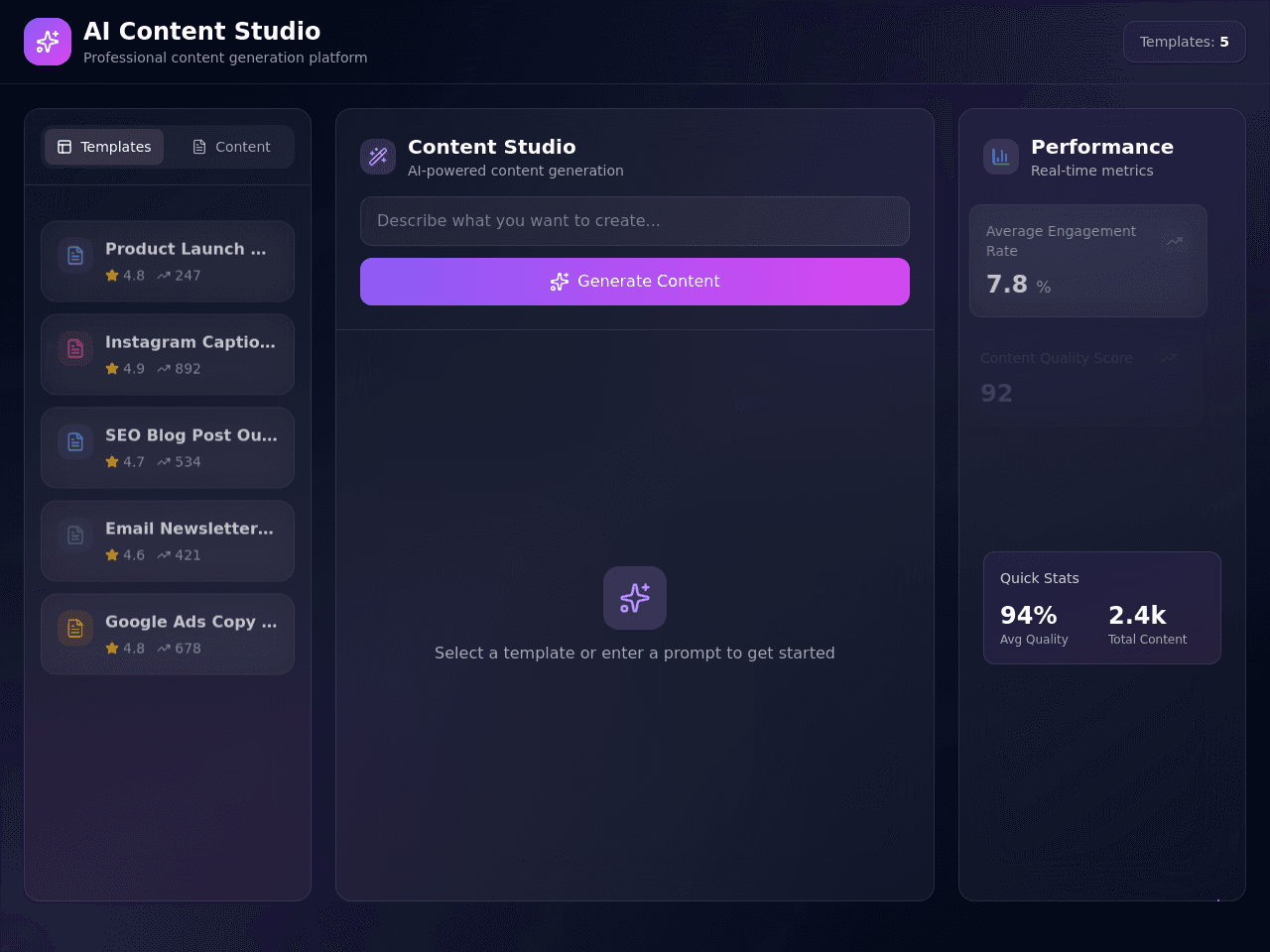
Task: Click the sparkle icon in Generate Content button
Action: [560, 282]
